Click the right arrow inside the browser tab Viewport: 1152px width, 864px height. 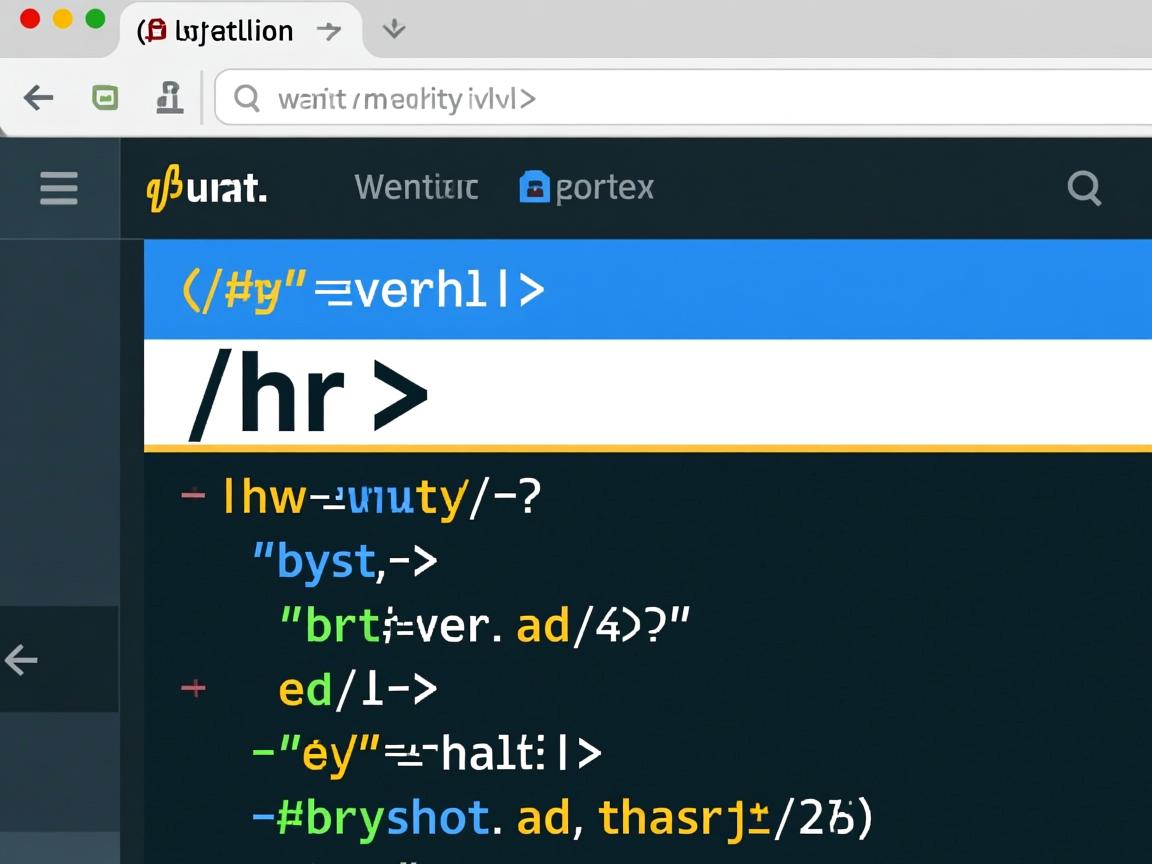coord(328,31)
